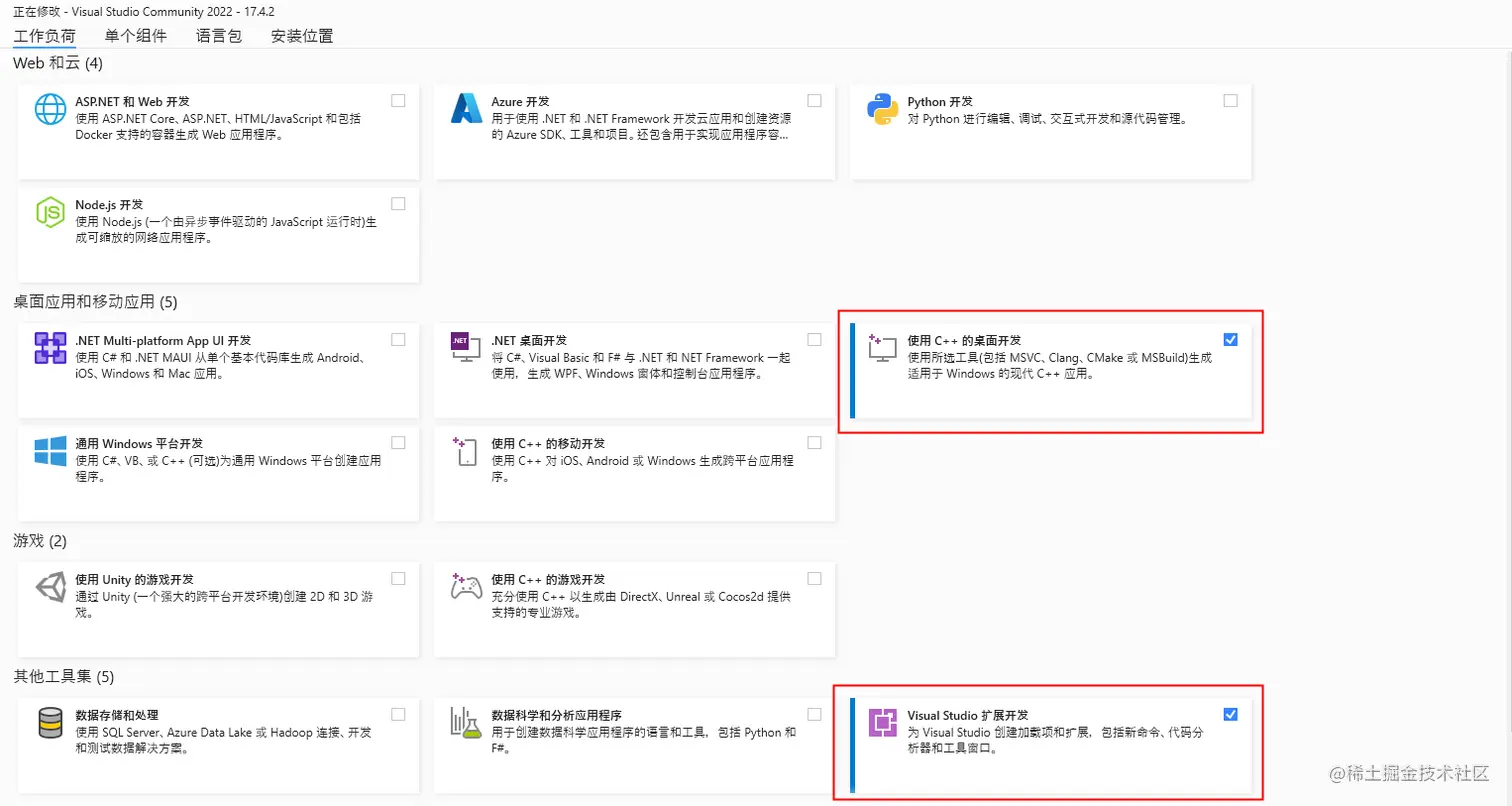Check the .NET 桌面开发 checkbox
The image size is (1512, 806).
(814, 339)
